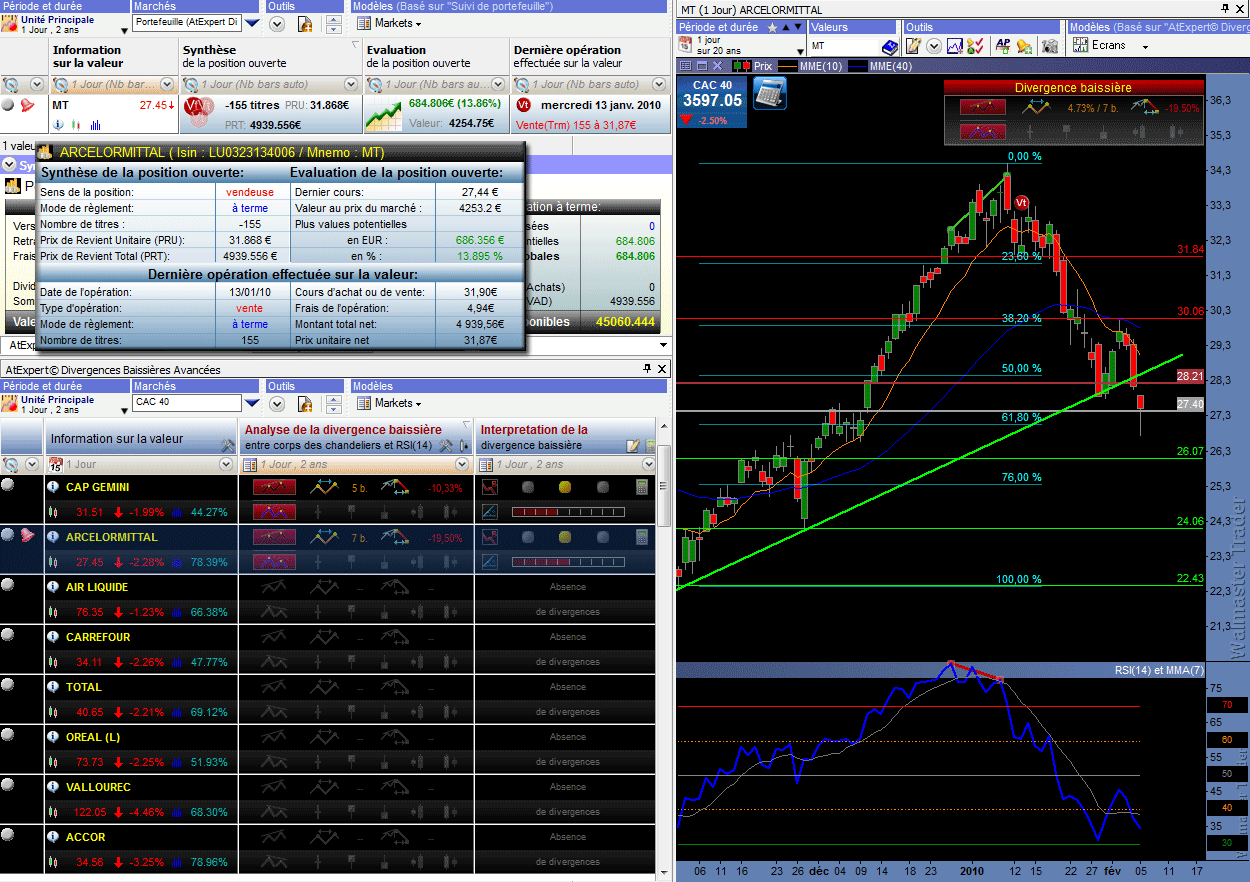Screen dimensions: 1250x882
Task: Click the red bell alert icon in MT row
Action: pyautogui.click(x=27, y=104)
